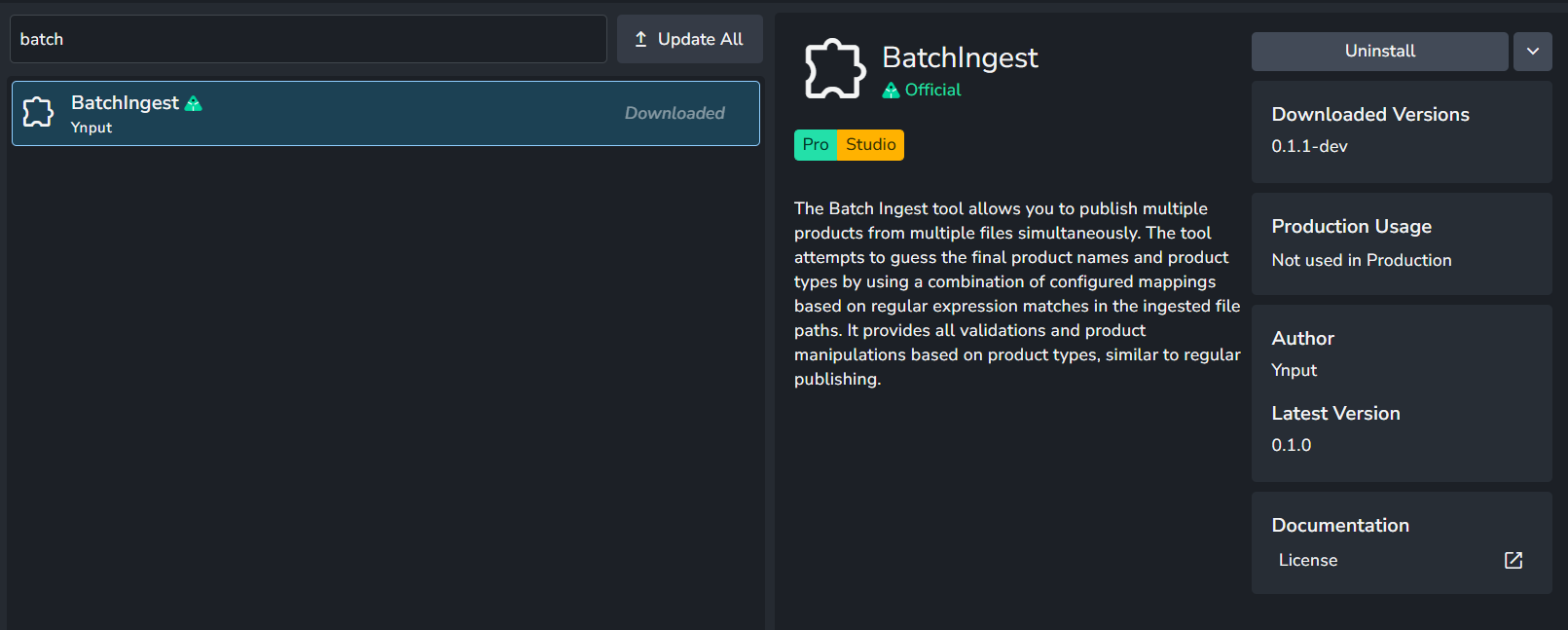Screen dimensions: 1568x630
Task: Focus the search field containing "batch"
Action: (308, 39)
